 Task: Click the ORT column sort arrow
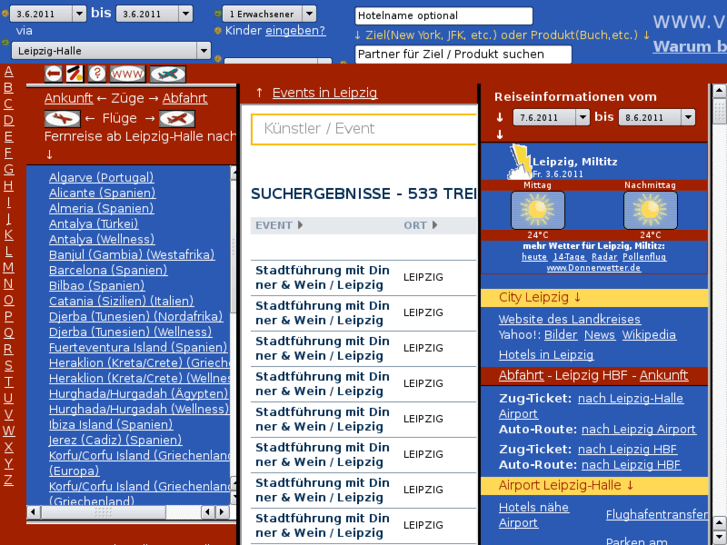pos(434,225)
